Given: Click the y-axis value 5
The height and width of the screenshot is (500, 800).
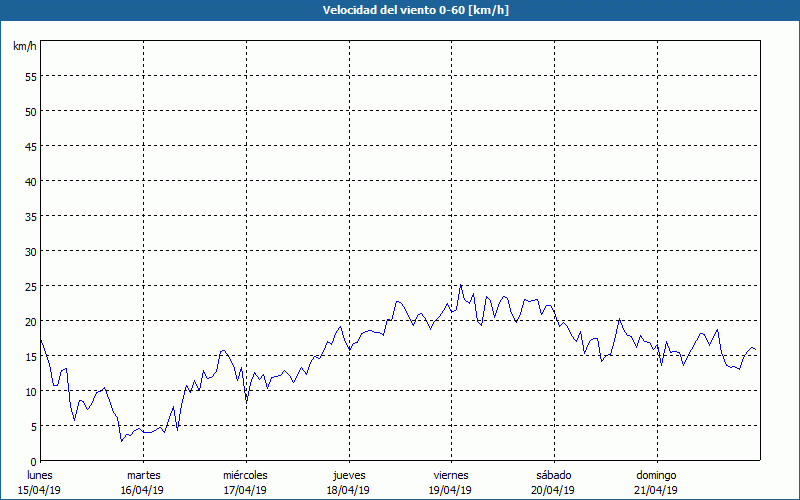Looking at the screenshot, I should point(34,427).
